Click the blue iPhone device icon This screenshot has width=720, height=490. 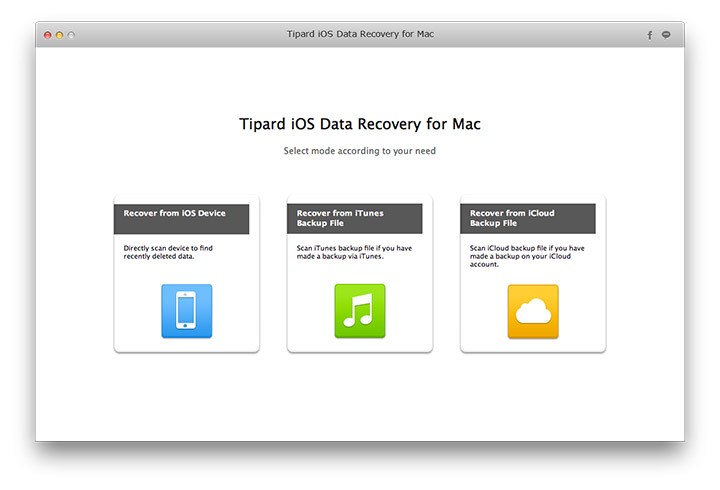coord(186,311)
